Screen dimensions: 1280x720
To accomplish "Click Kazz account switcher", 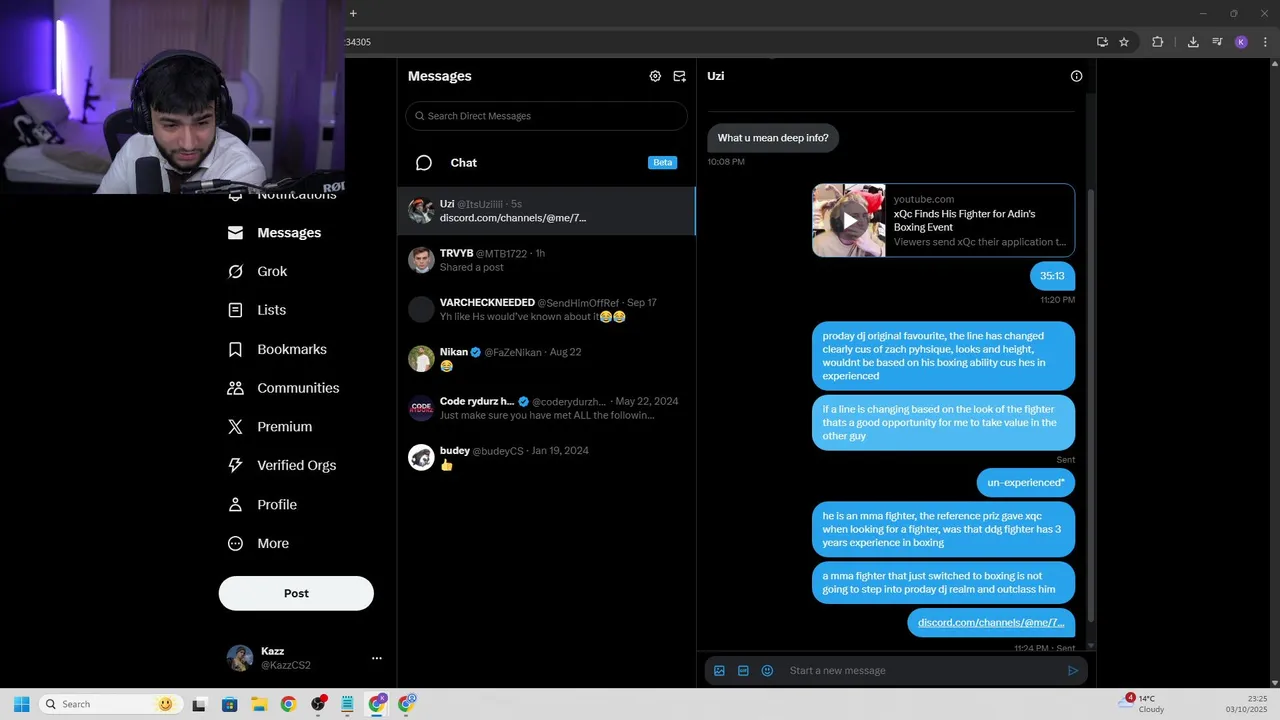I will [304, 658].
